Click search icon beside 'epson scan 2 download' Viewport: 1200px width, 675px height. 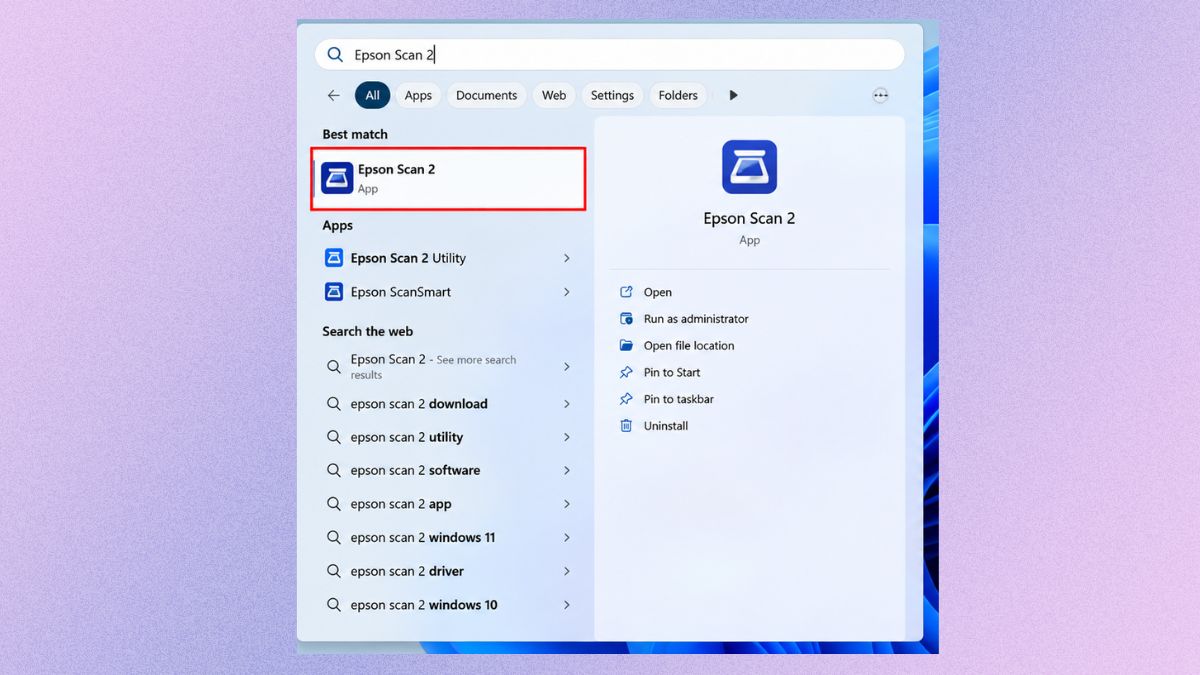coord(334,404)
